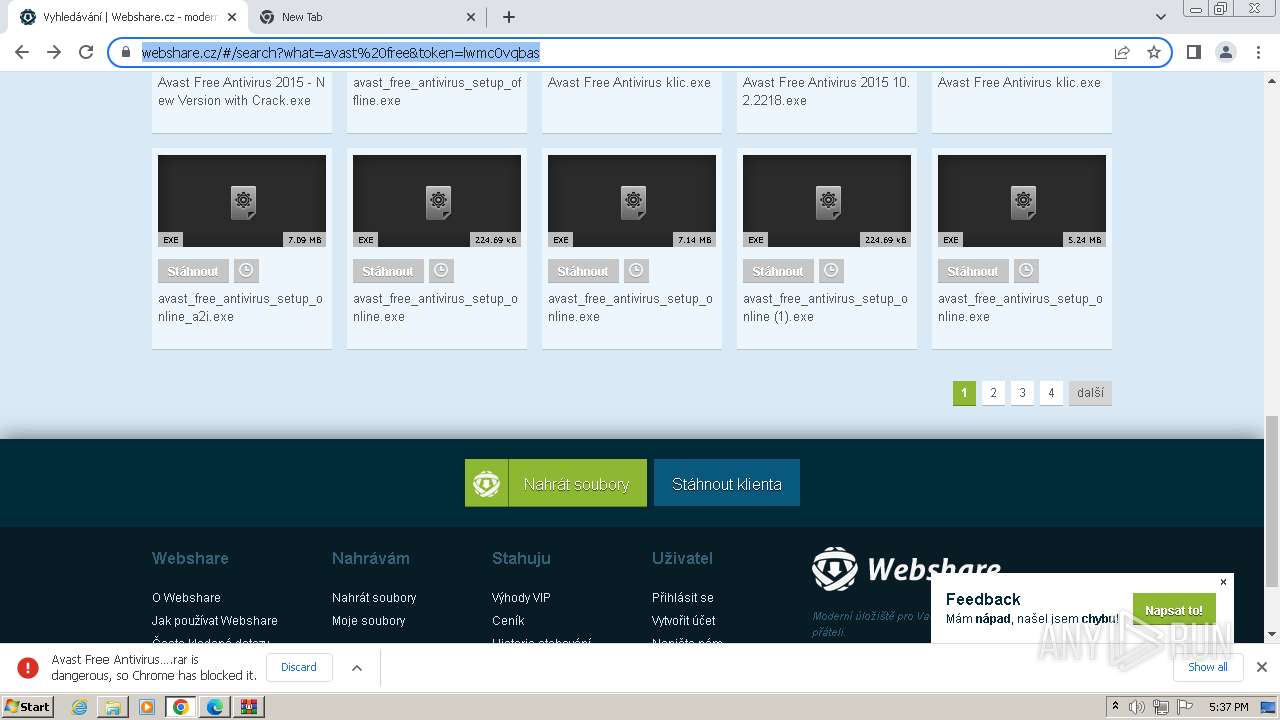Image resolution: width=1280 pixels, height=720 pixels.
Task: Click Nahrát soubory upload button
Action: (556, 483)
